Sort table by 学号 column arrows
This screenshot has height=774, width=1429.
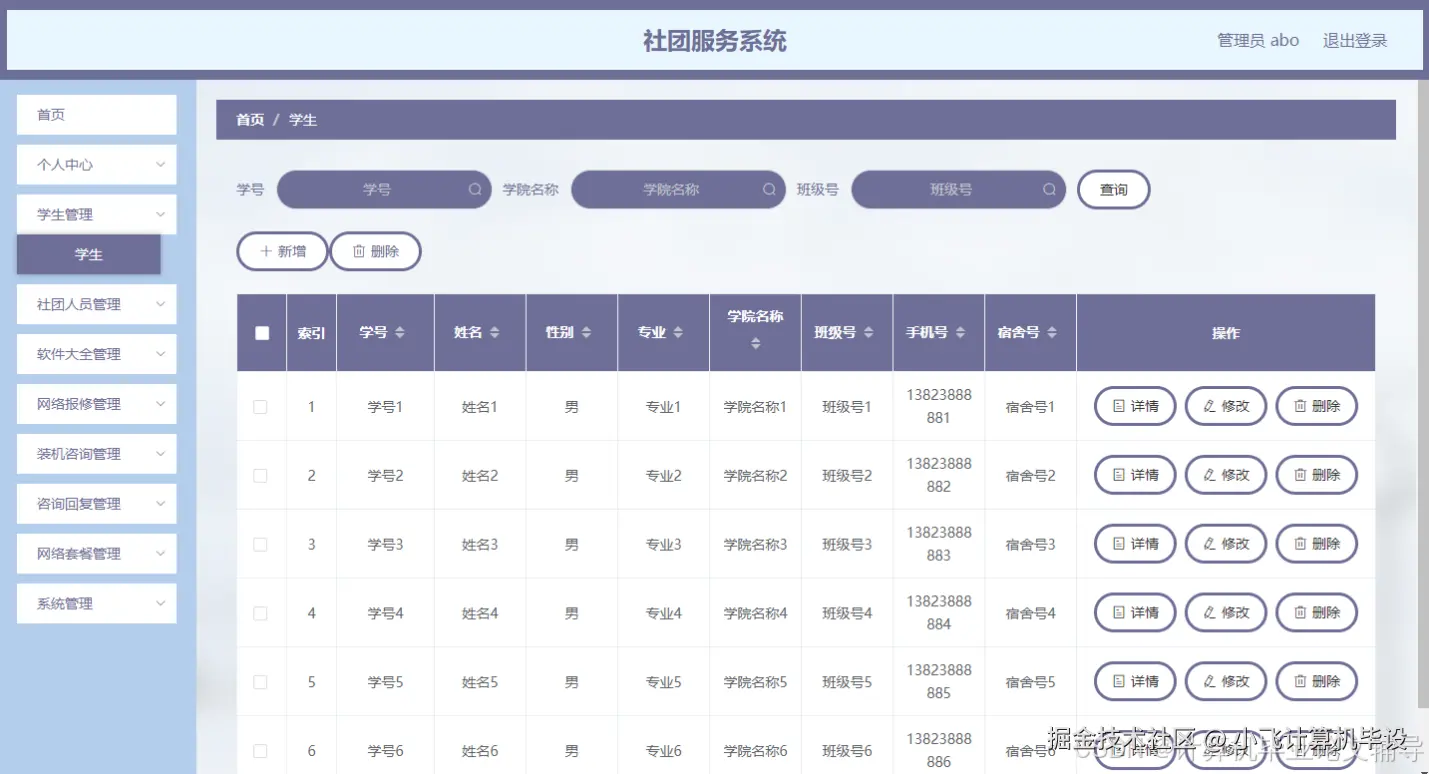pos(400,332)
